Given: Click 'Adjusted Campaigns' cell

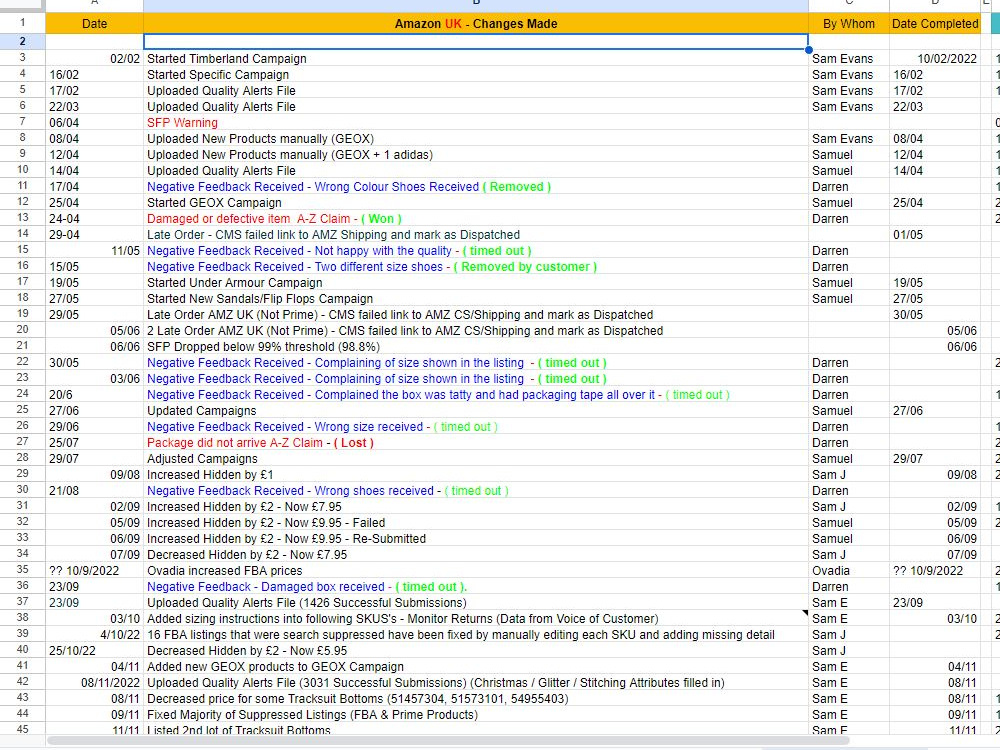Looking at the screenshot, I should [476, 459].
